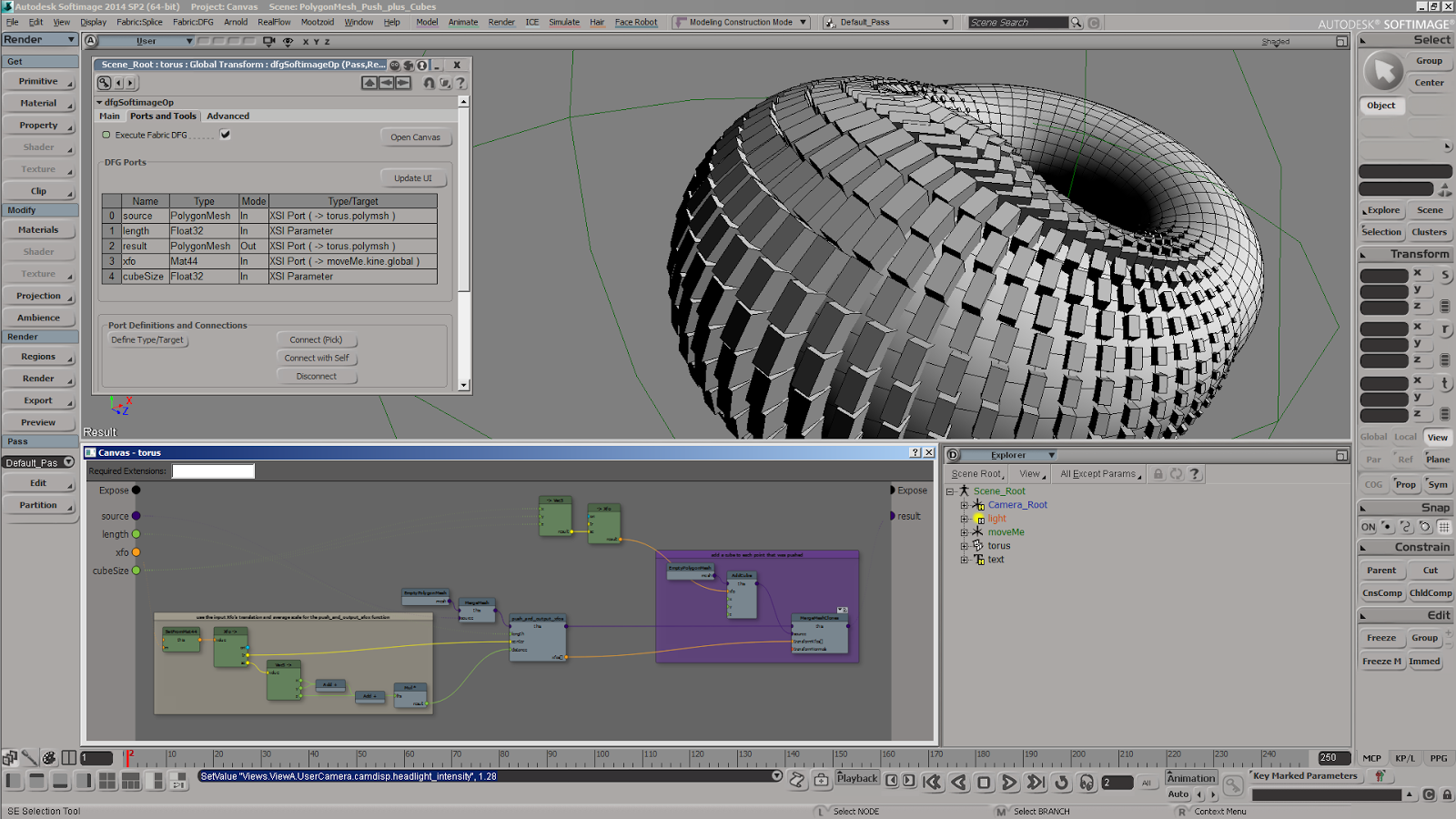This screenshot has height=819, width=1456.
Task: Collapse the dfgSoftimageOp section
Action: pos(100,103)
